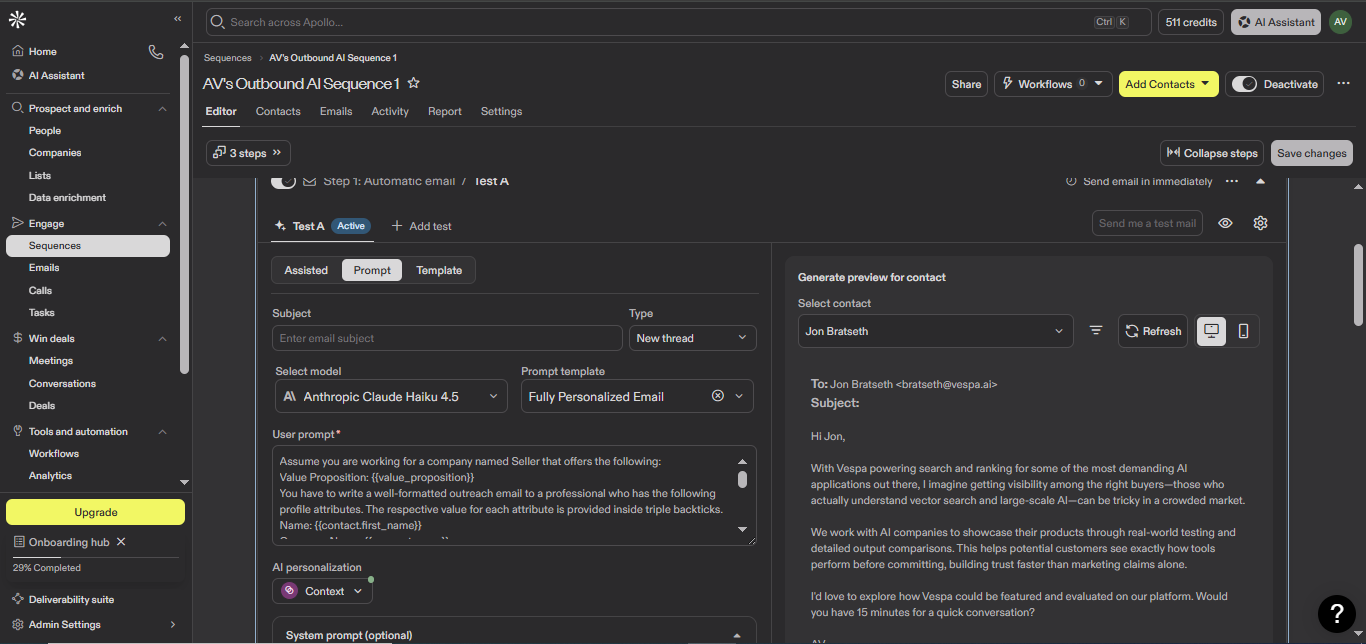
Task: Click the Share button
Action: point(966,84)
